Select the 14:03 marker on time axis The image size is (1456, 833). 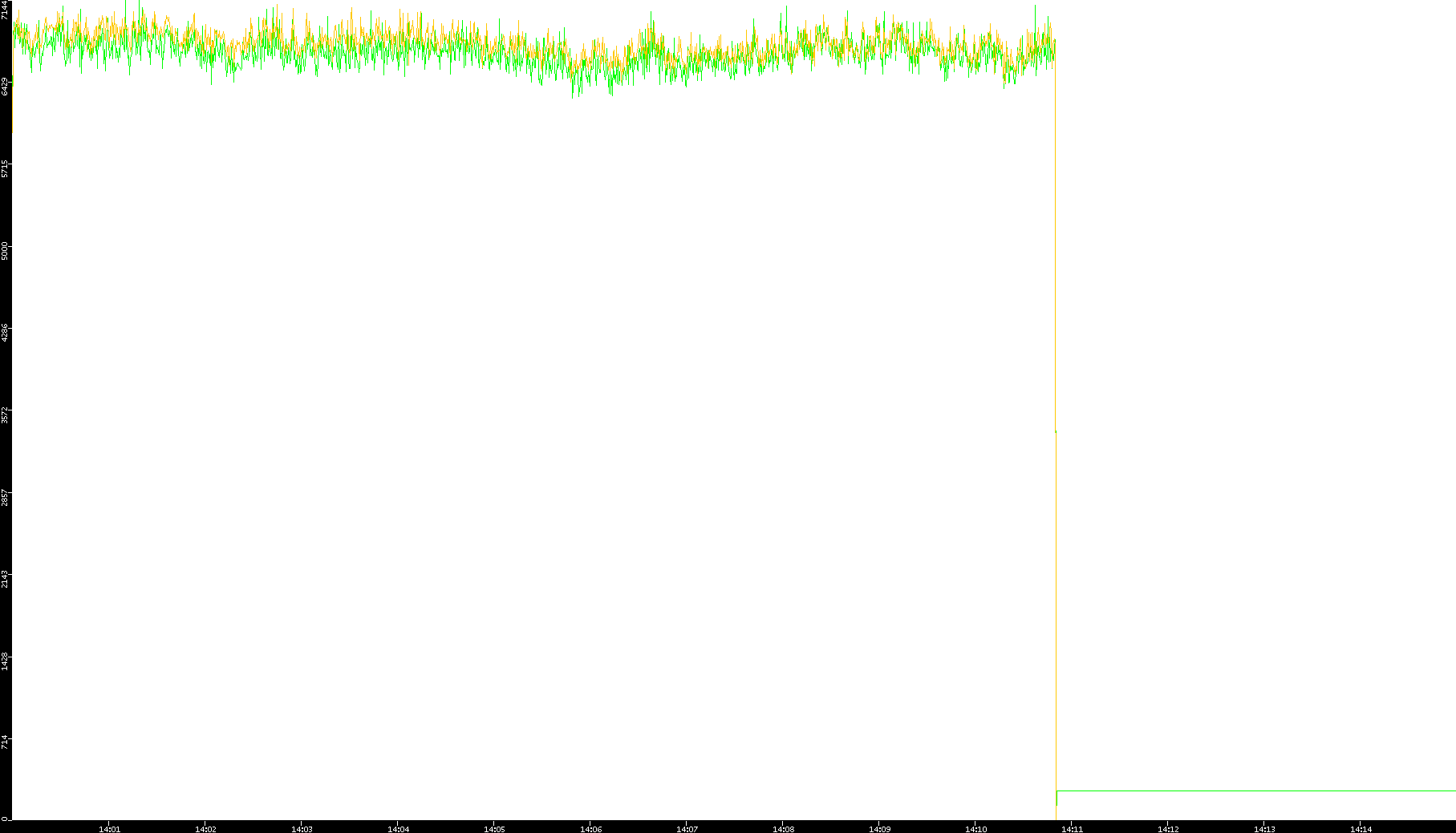tap(302, 829)
